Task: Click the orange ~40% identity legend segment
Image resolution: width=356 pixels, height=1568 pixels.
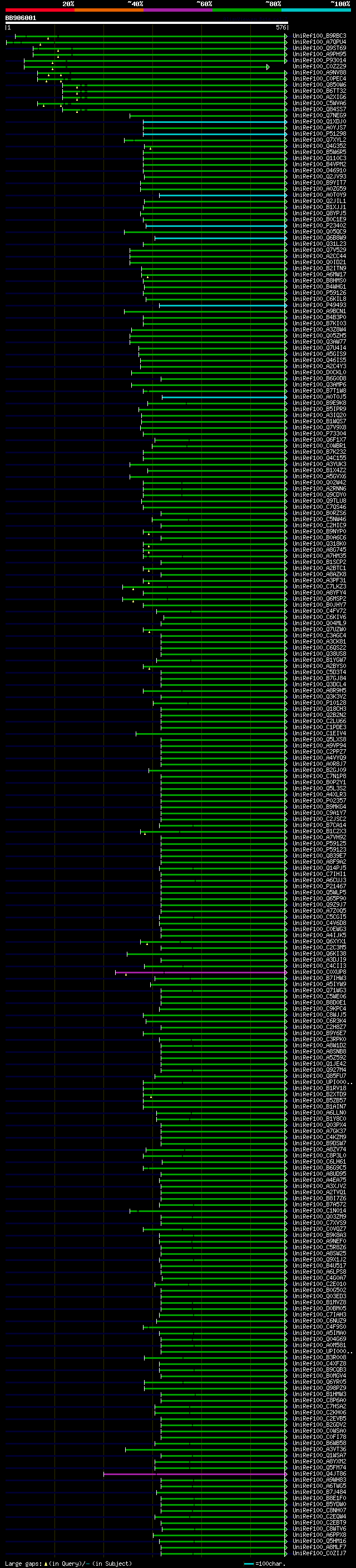Action: pyautogui.click(x=109, y=10)
